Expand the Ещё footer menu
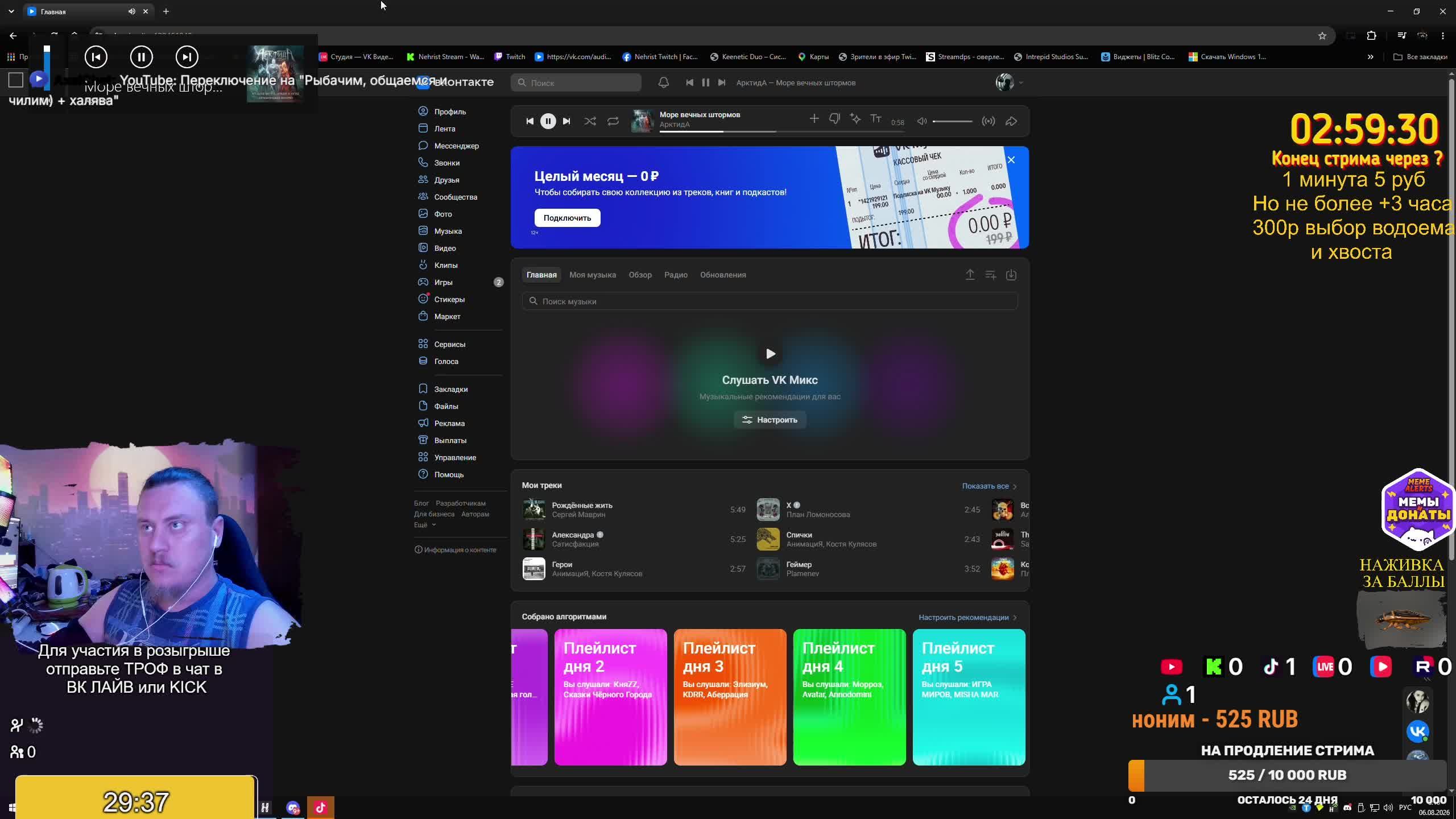 425,525
